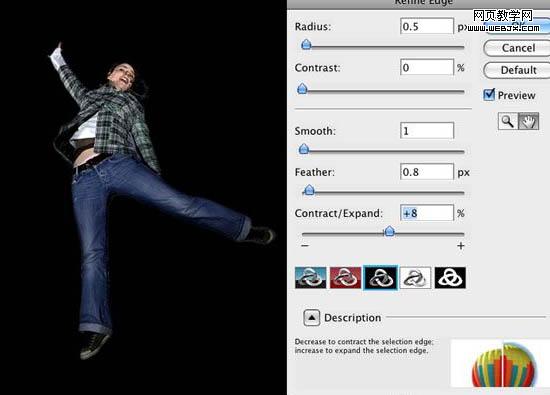Click the Contrast value field

(427, 67)
